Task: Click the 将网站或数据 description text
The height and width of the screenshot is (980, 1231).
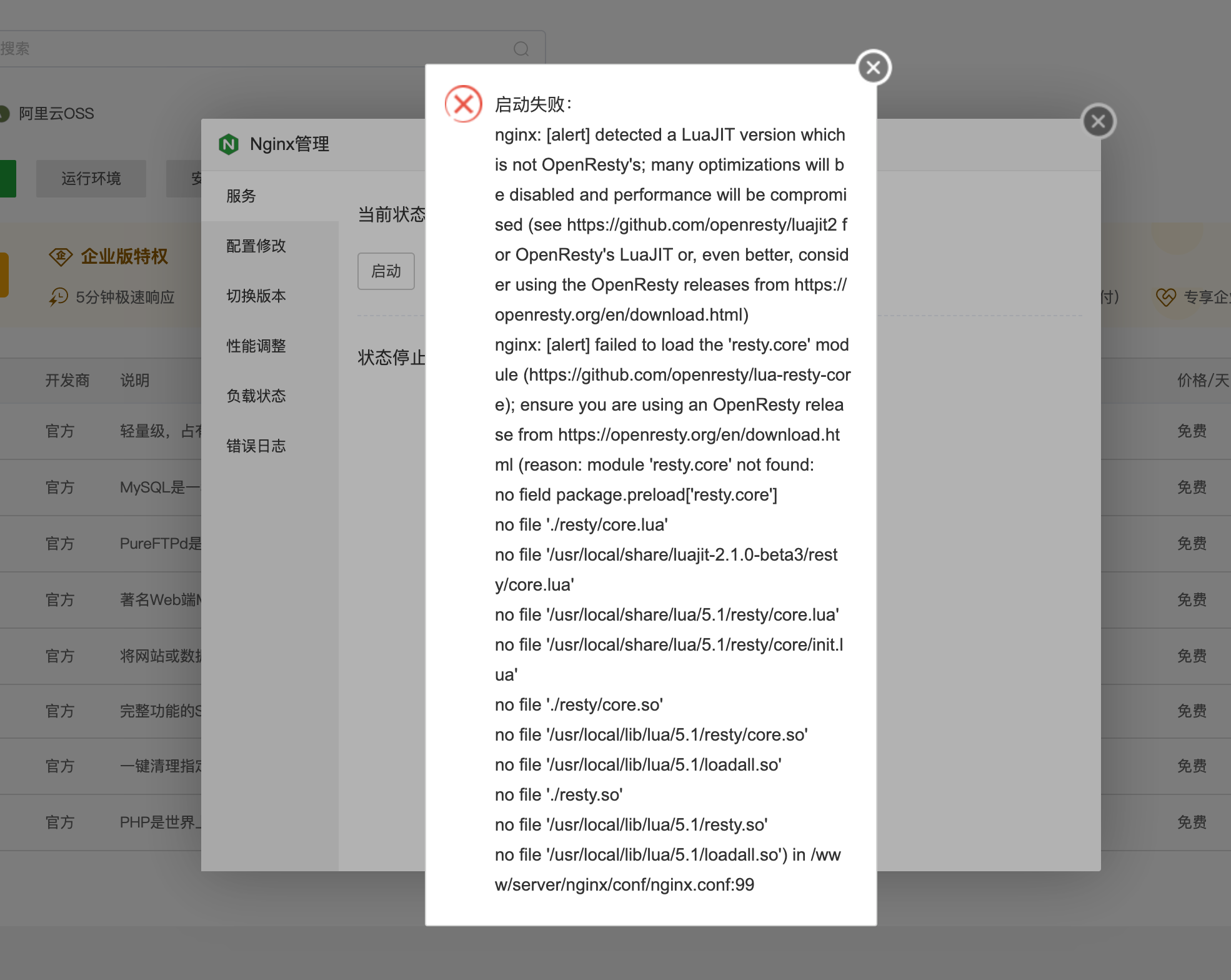Action: coord(161,656)
